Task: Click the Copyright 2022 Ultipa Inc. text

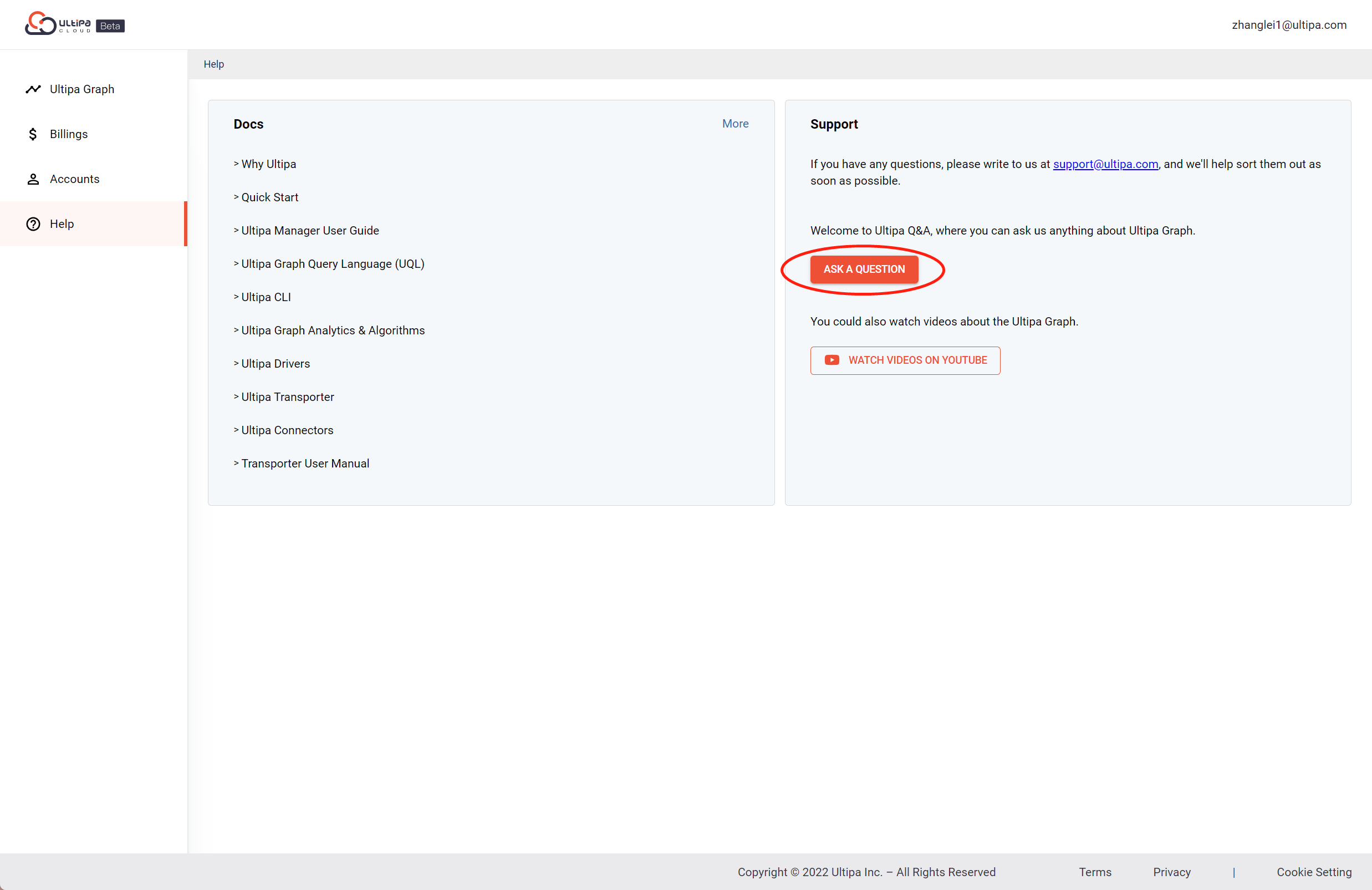Action: (866, 872)
